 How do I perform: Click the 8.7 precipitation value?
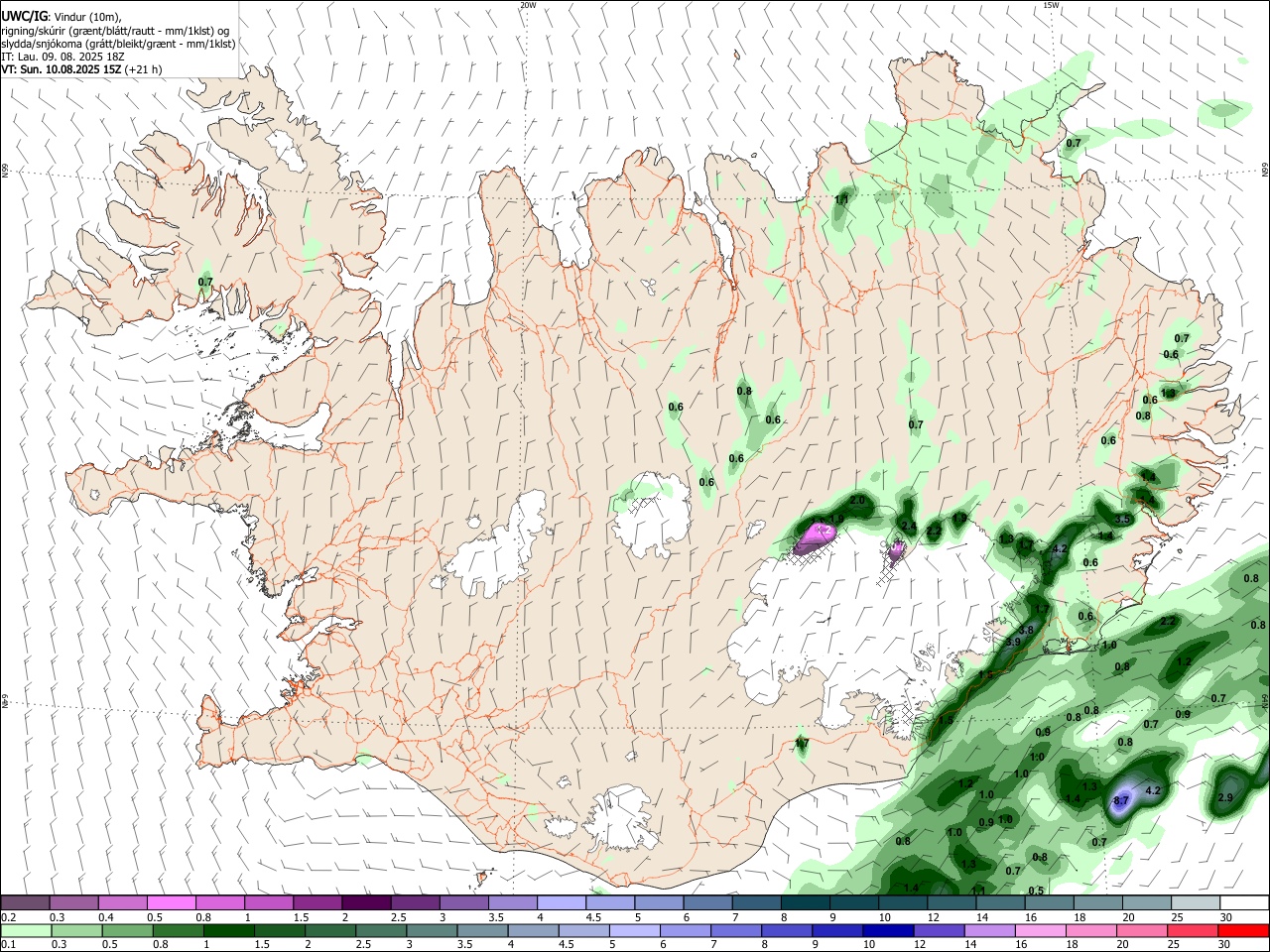pyautogui.click(x=1122, y=800)
